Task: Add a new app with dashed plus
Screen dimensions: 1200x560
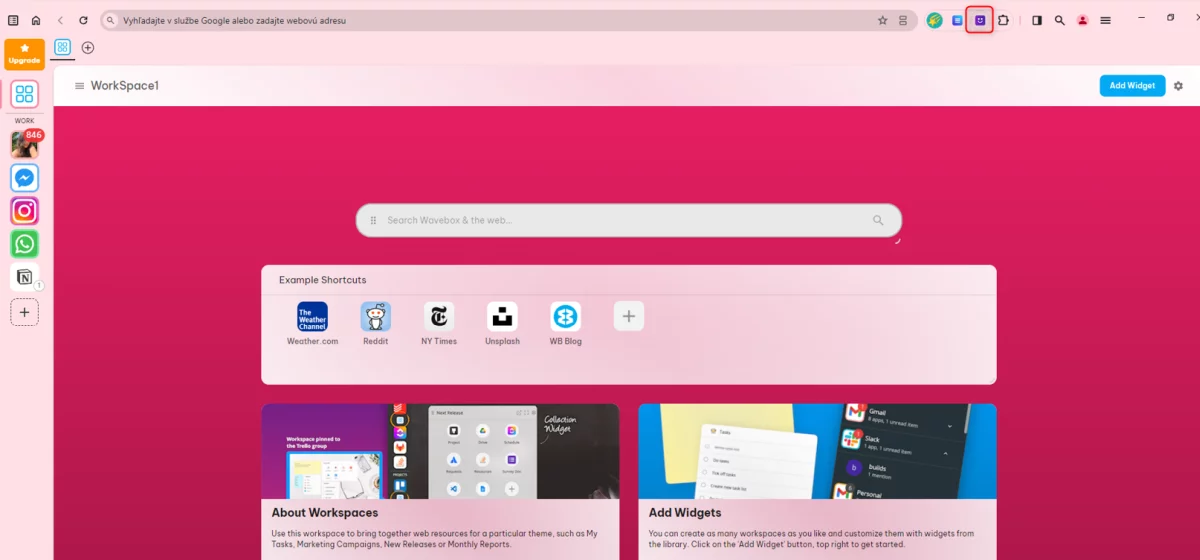Action: [x=25, y=312]
